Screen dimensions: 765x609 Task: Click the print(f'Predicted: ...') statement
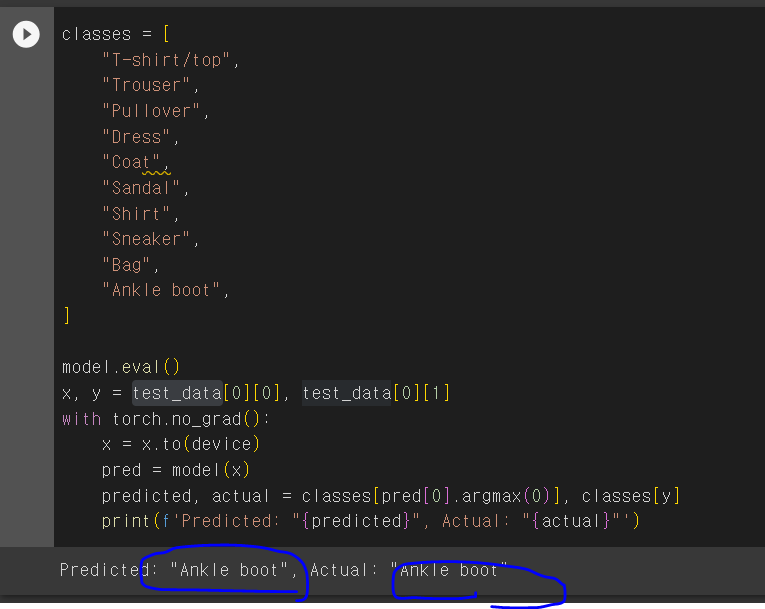[371, 521]
